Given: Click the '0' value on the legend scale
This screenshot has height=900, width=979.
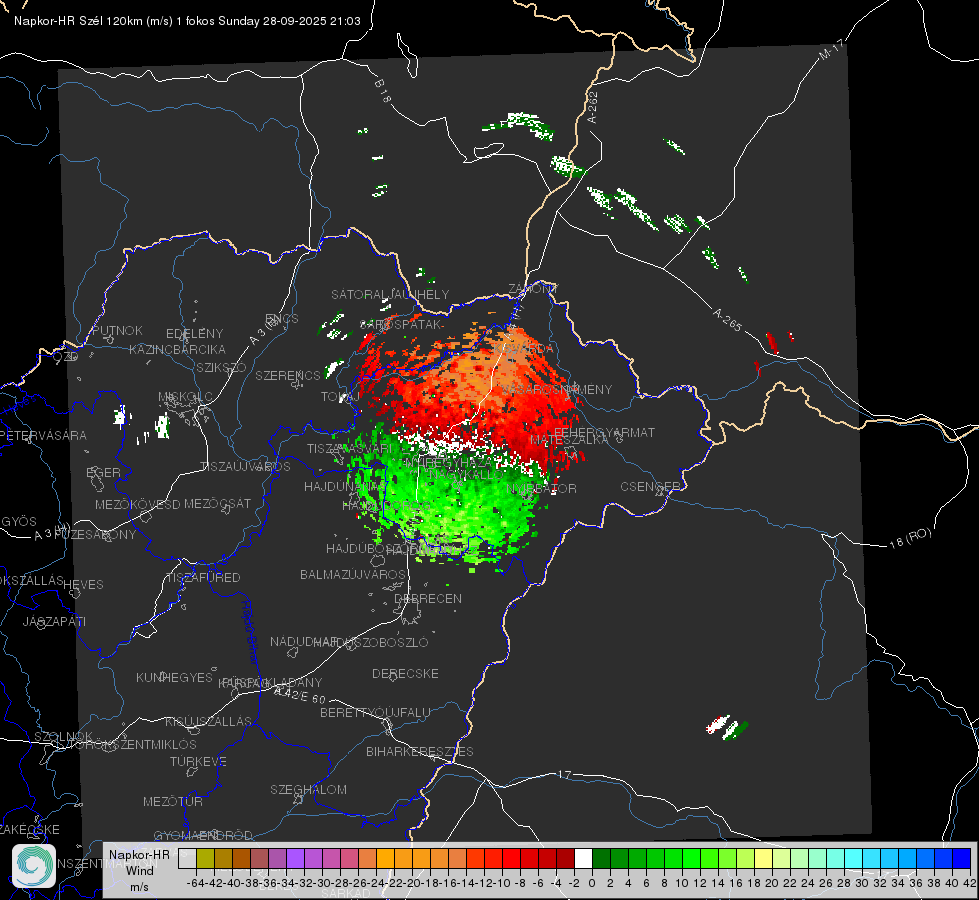Looking at the screenshot, I should click(x=592, y=883).
